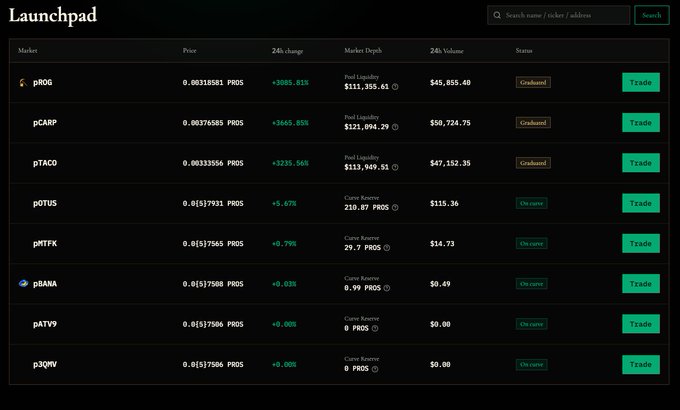Trade the pMTFK market
The image size is (680, 410).
[641, 243]
